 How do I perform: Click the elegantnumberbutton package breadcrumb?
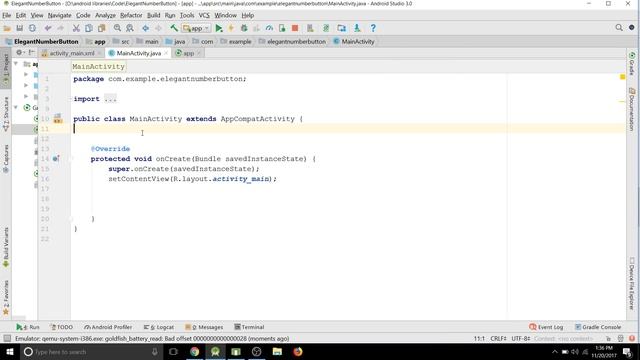pos(292,41)
